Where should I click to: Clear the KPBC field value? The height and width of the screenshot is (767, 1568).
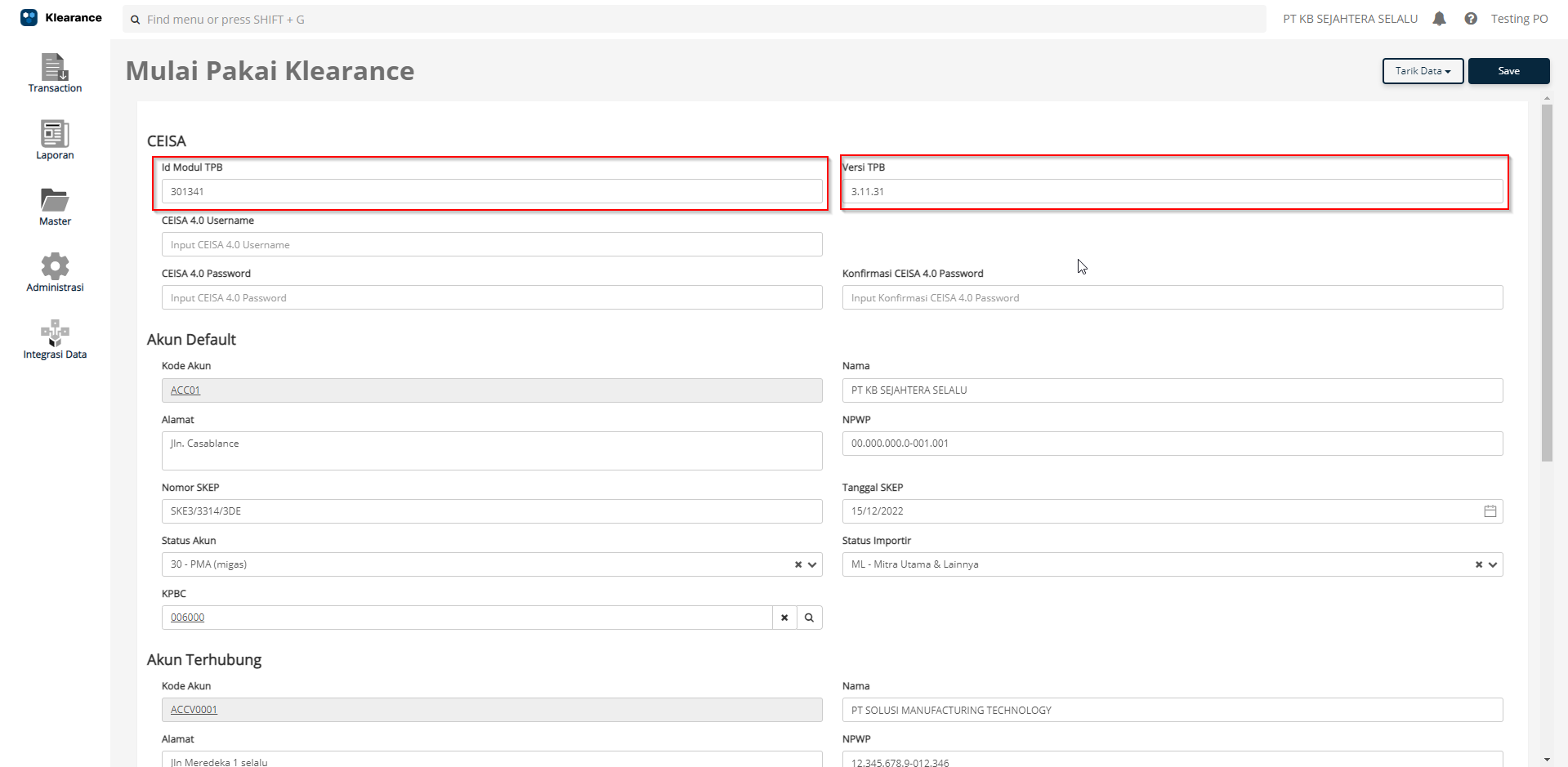tap(784, 618)
